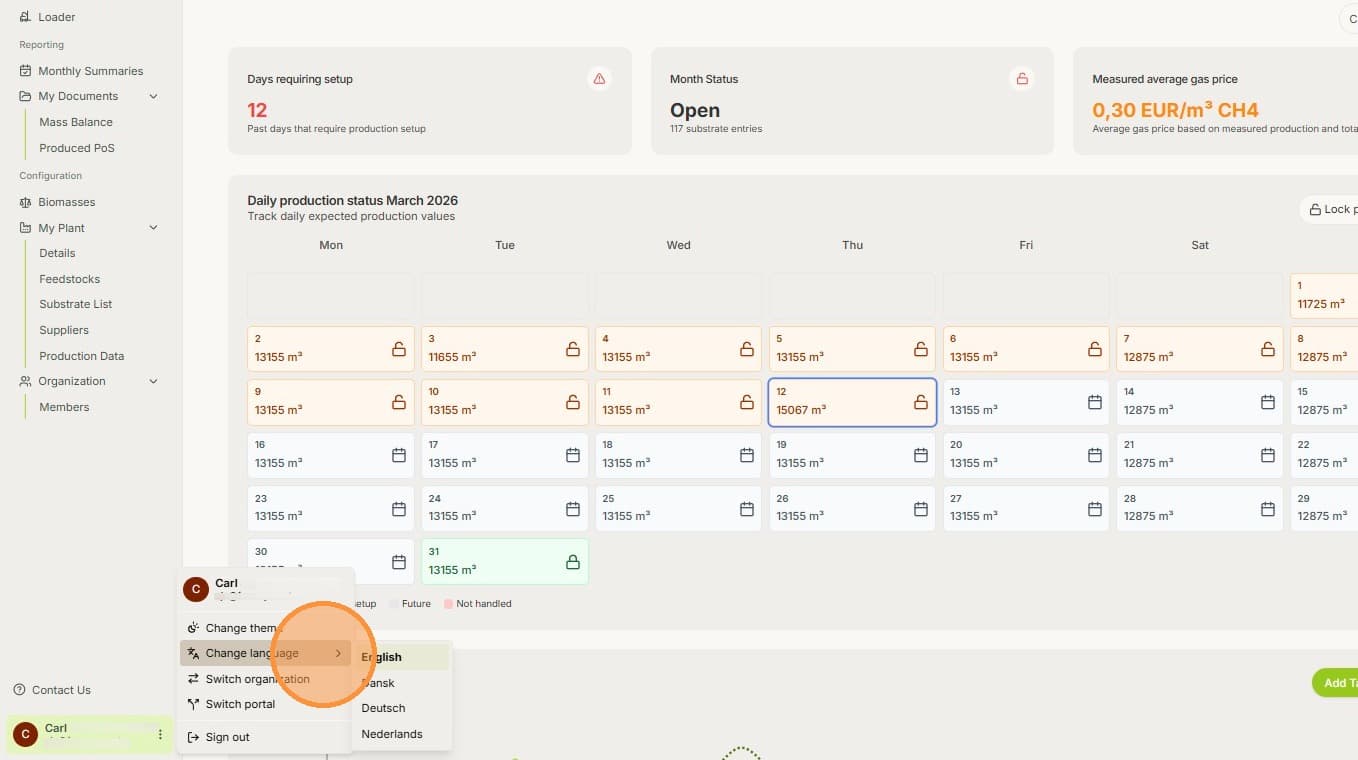1358x760 pixels.
Task: Click the calendar icon on day 24
Action: coord(573,509)
